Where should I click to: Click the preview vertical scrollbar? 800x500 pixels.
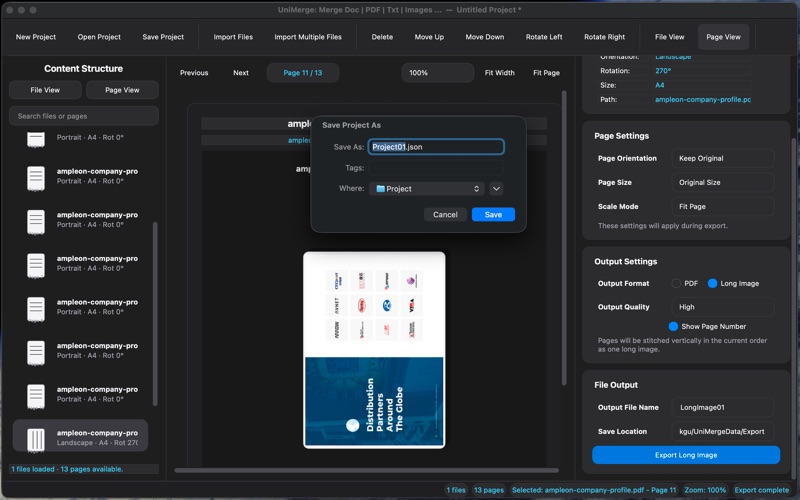[x=564, y=238]
